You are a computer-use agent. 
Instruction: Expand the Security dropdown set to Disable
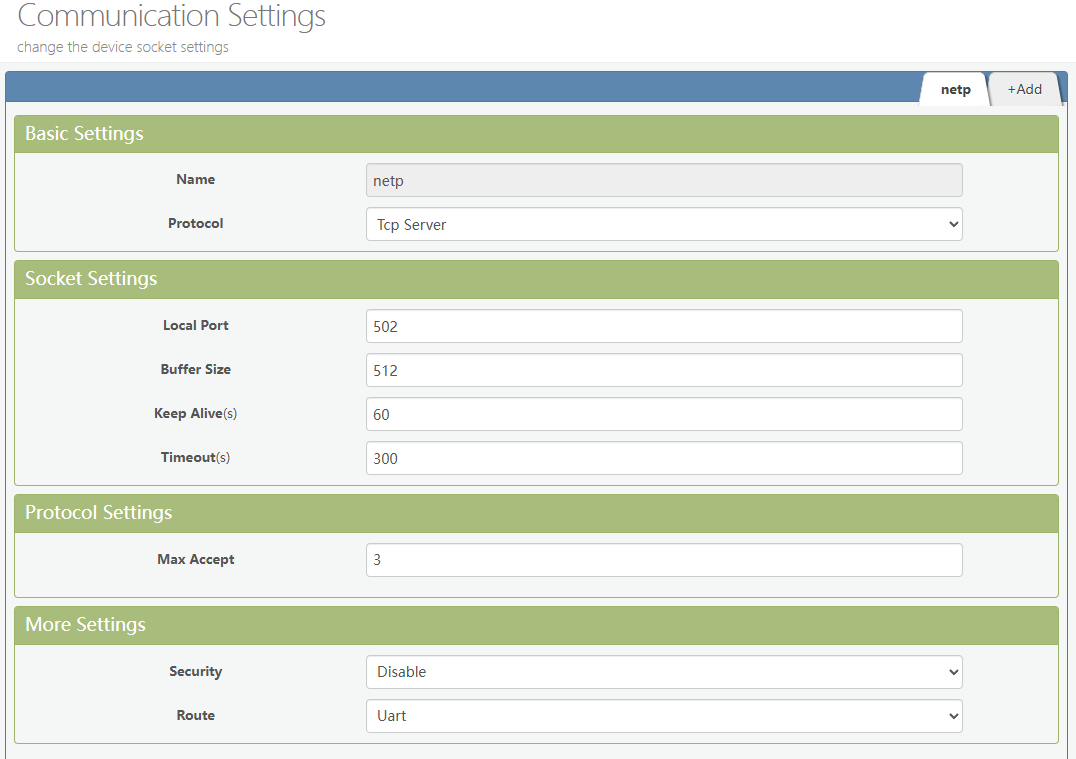[664, 672]
